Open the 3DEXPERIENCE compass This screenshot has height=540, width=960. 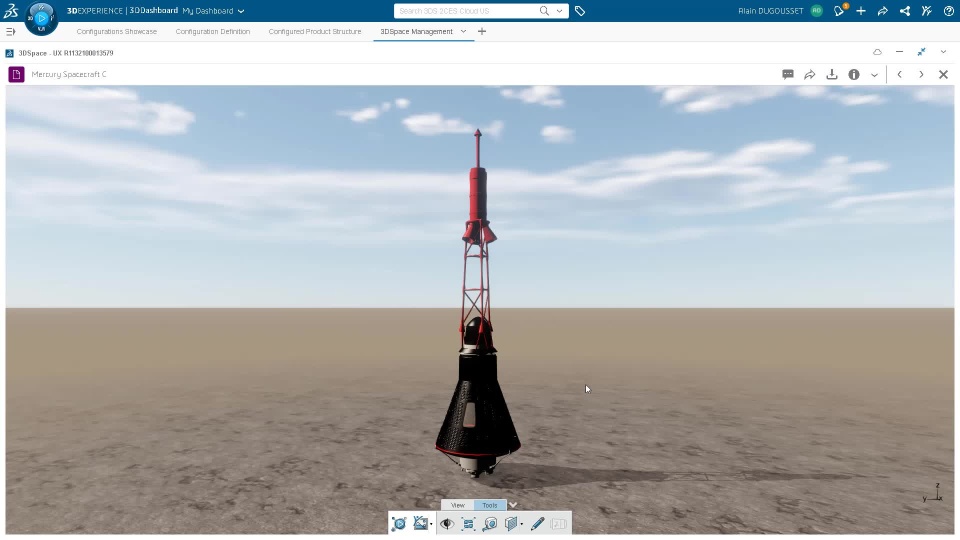[41, 18]
